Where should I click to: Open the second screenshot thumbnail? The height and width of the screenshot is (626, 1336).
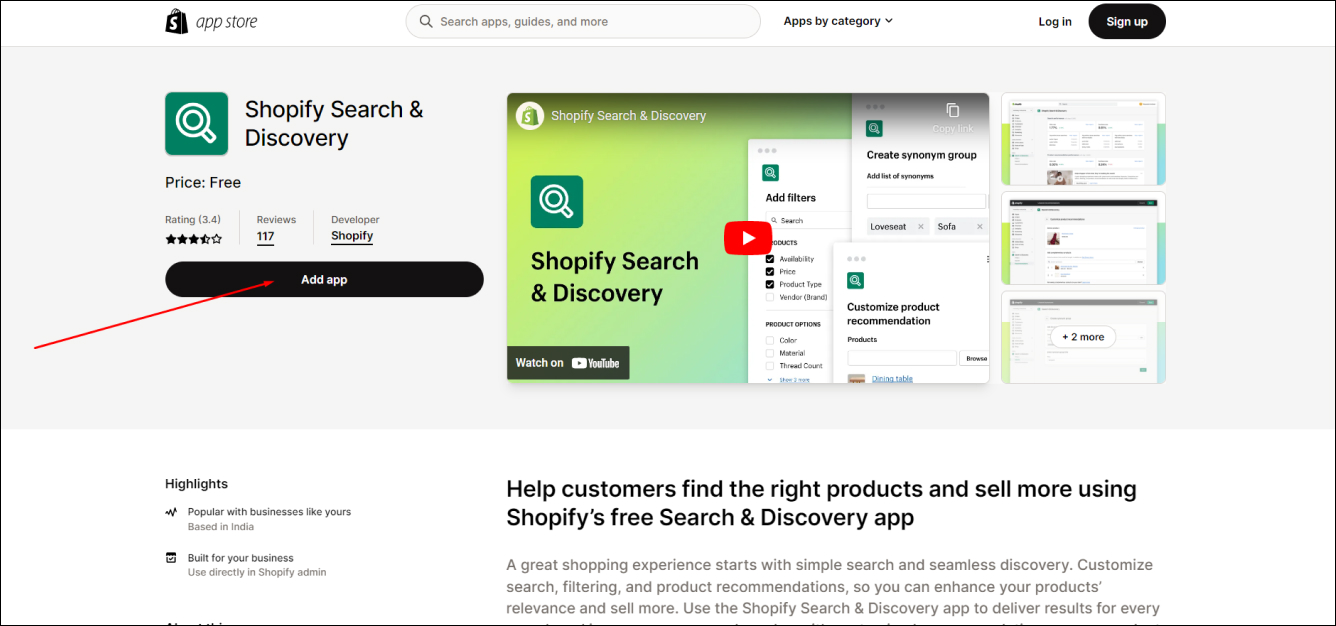(x=1083, y=238)
